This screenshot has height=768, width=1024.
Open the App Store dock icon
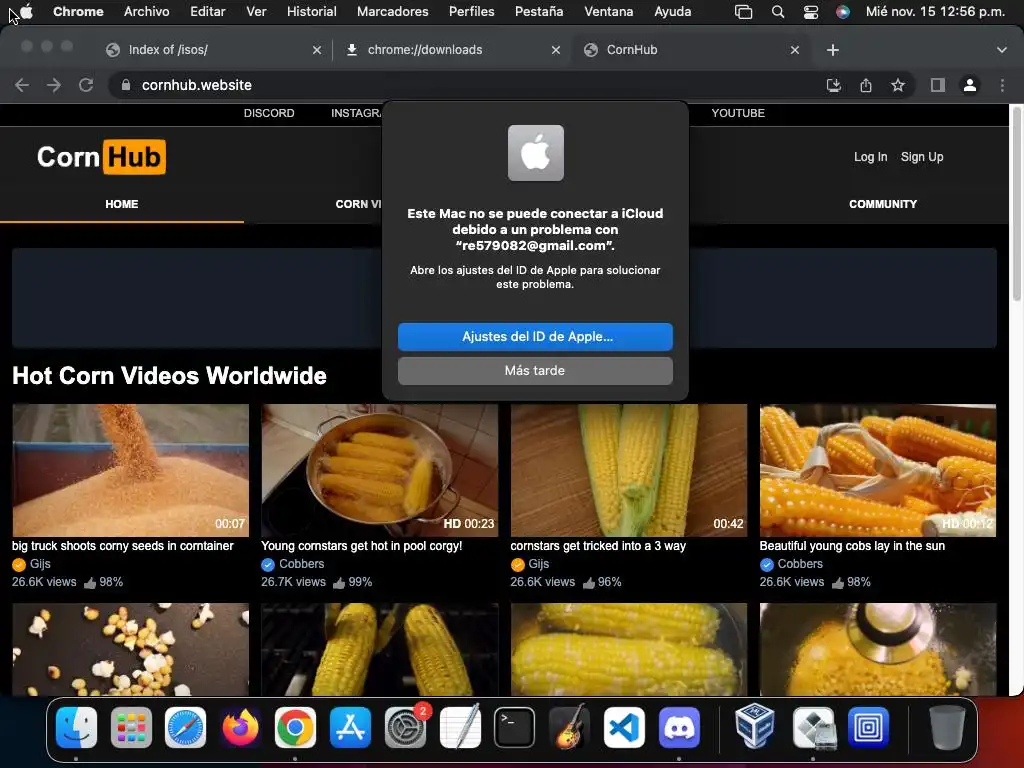pos(350,727)
